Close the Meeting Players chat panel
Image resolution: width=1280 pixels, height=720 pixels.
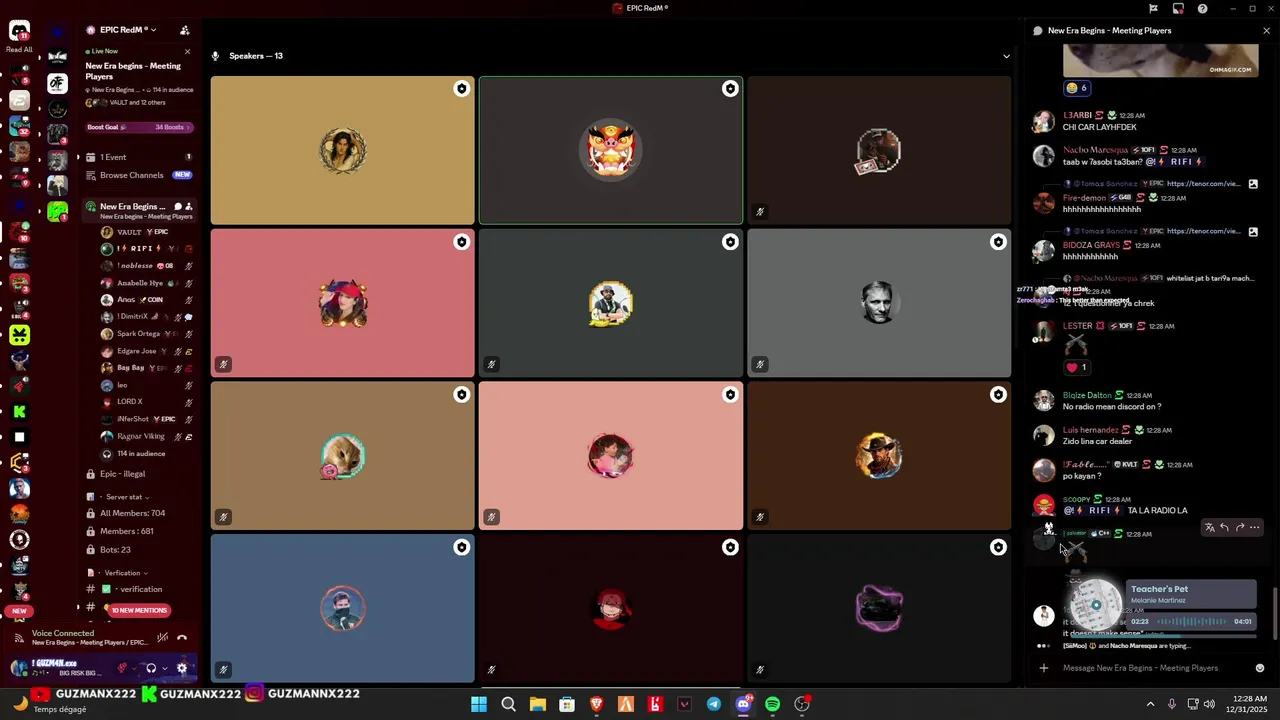click(x=1266, y=31)
